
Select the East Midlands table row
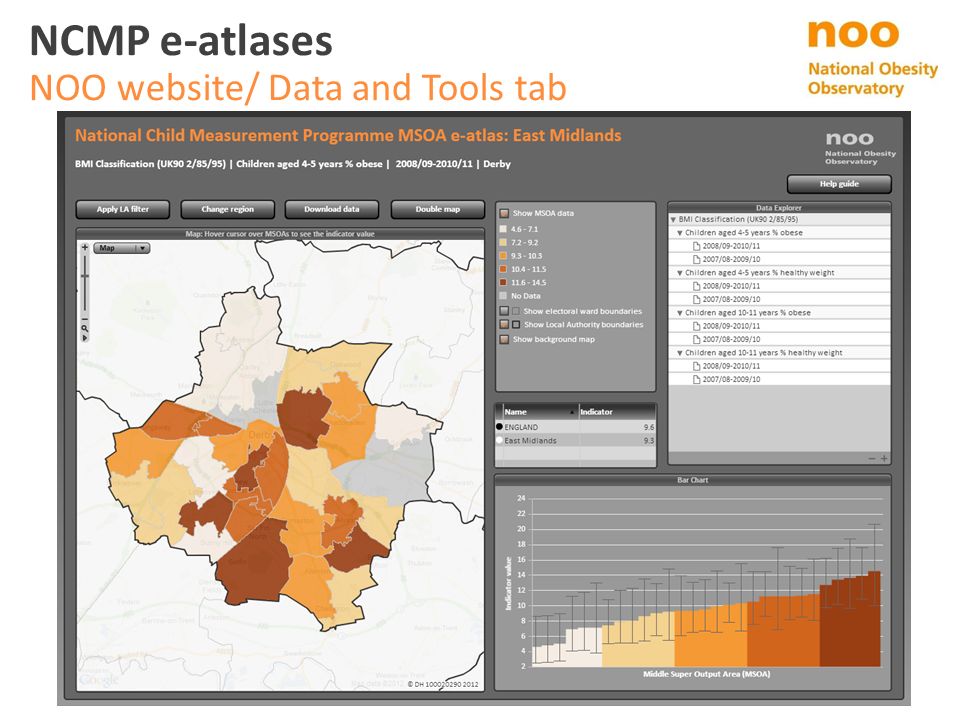pos(575,440)
